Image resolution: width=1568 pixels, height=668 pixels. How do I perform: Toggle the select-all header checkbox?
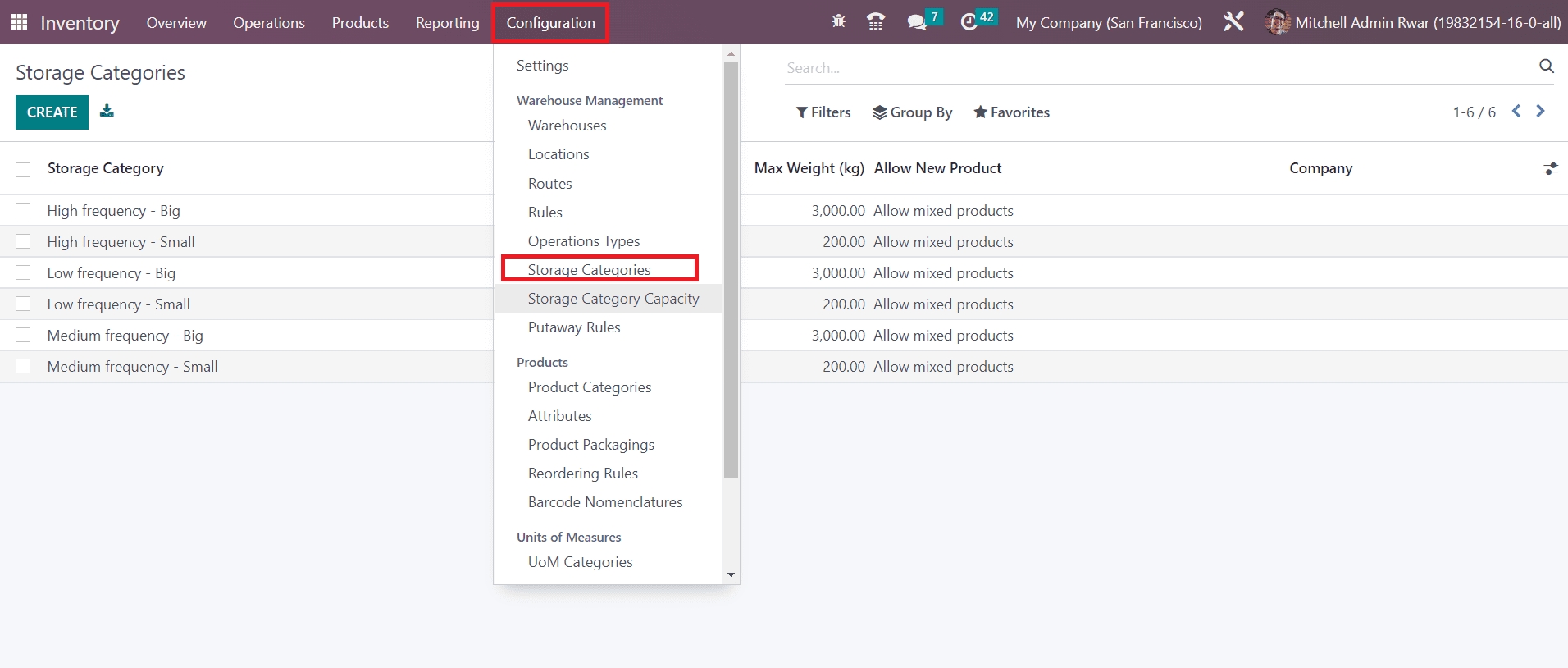pyautogui.click(x=23, y=169)
